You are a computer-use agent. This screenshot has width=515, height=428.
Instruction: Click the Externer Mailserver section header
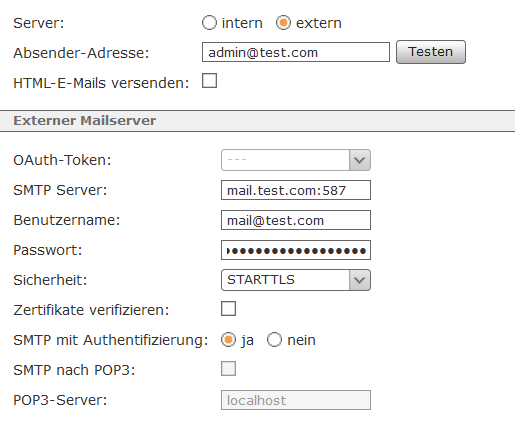pos(257,121)
